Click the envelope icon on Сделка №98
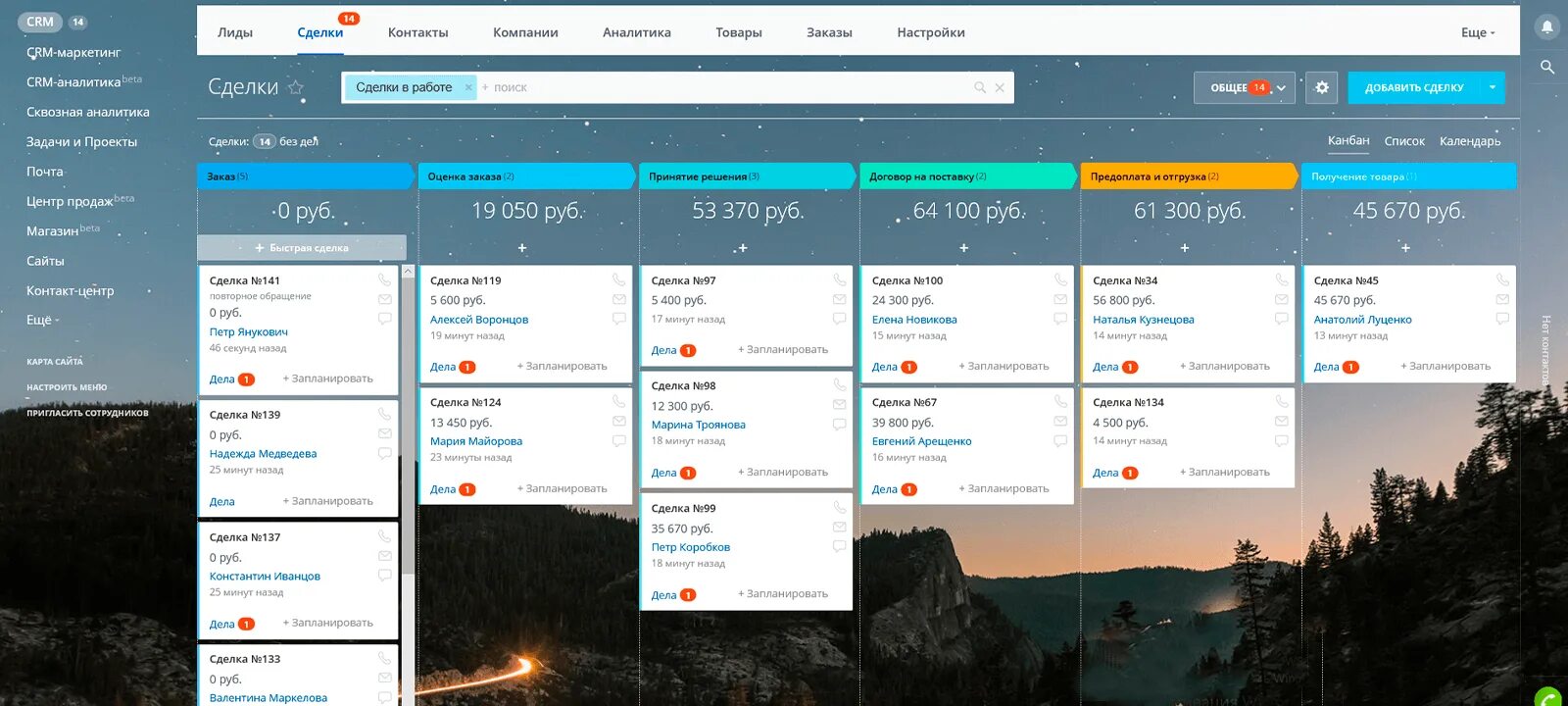 [840, 404]
